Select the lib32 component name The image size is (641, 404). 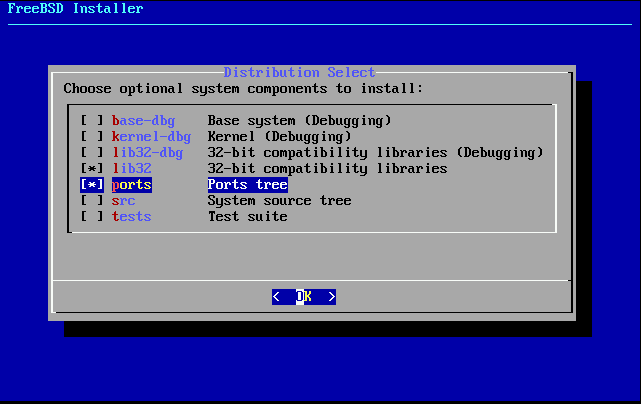[x=132, y=168]
